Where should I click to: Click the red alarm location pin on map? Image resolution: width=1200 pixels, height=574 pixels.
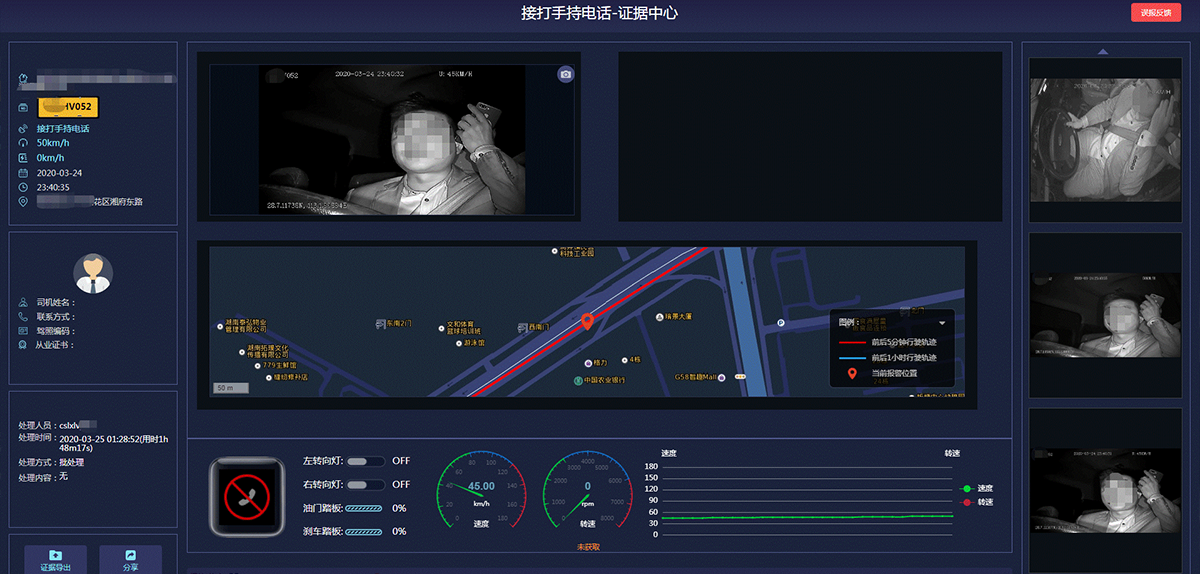588,321
